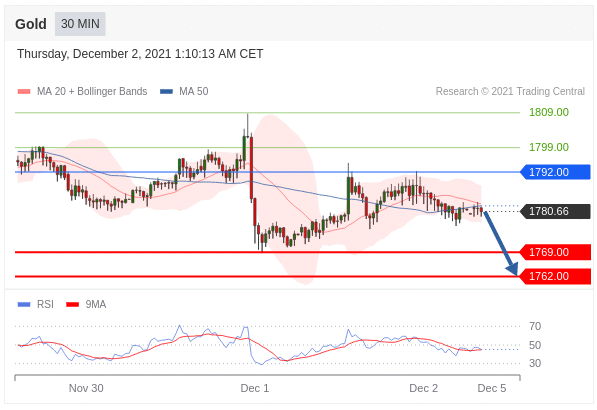
Task: Toggle the MA 20 + Bollinger Bands legend
Action: tap(82, 91)
